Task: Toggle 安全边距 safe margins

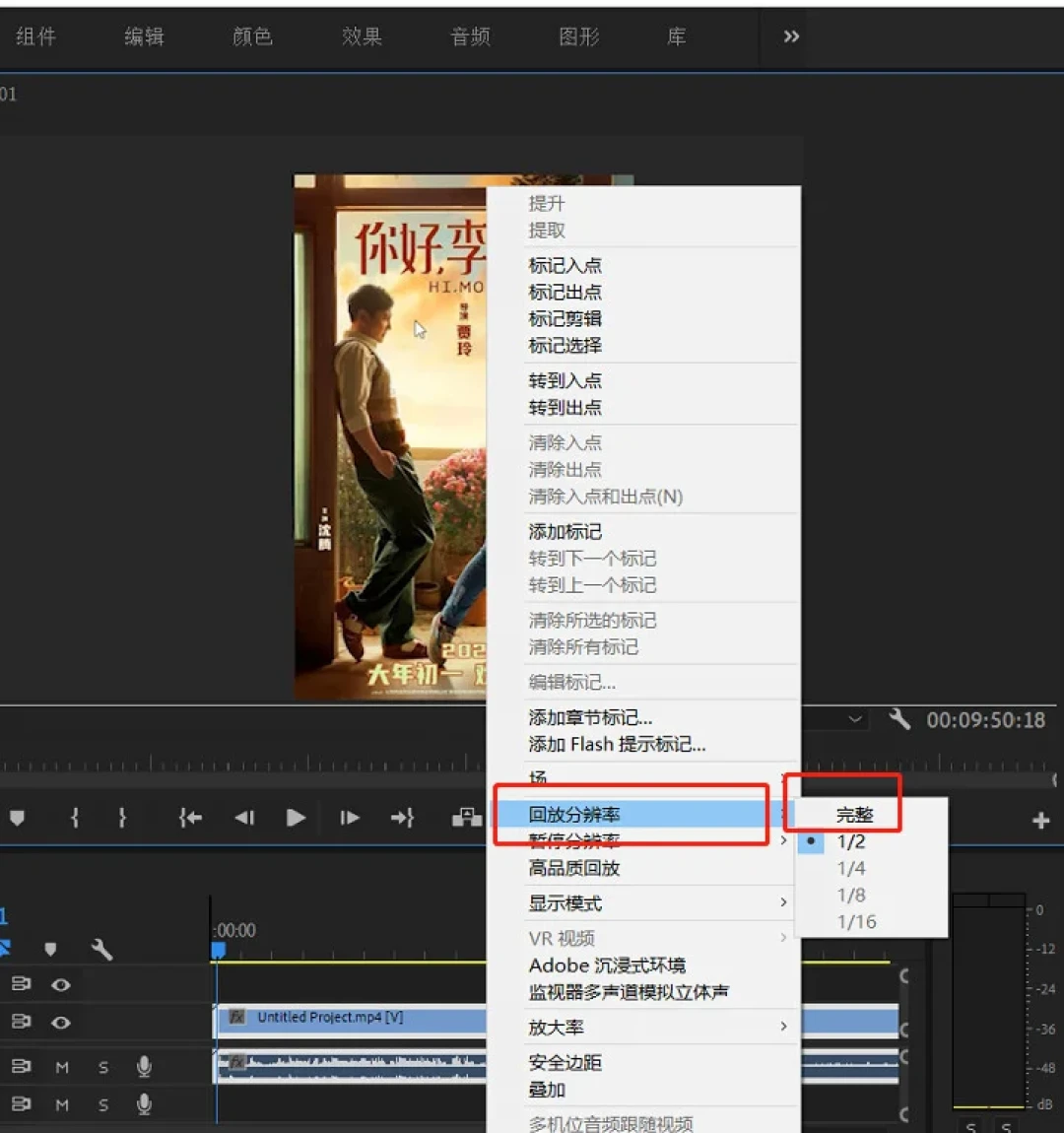Action: [643, 1062]
